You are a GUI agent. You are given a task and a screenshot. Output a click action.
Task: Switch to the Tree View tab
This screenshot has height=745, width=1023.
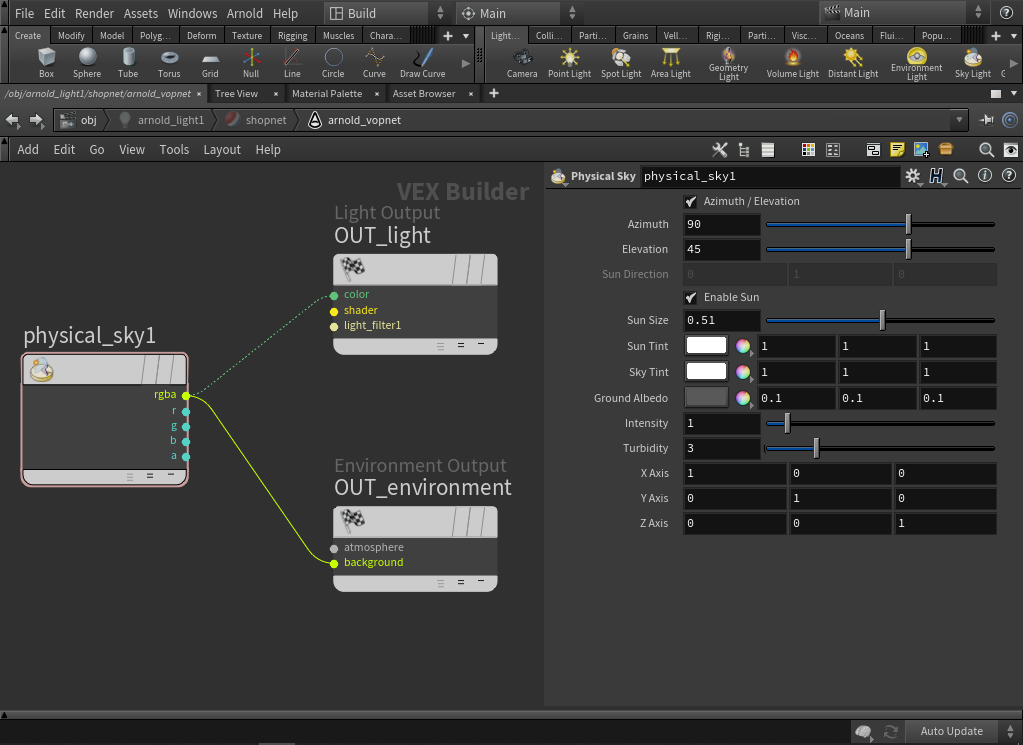pos(236,94)
